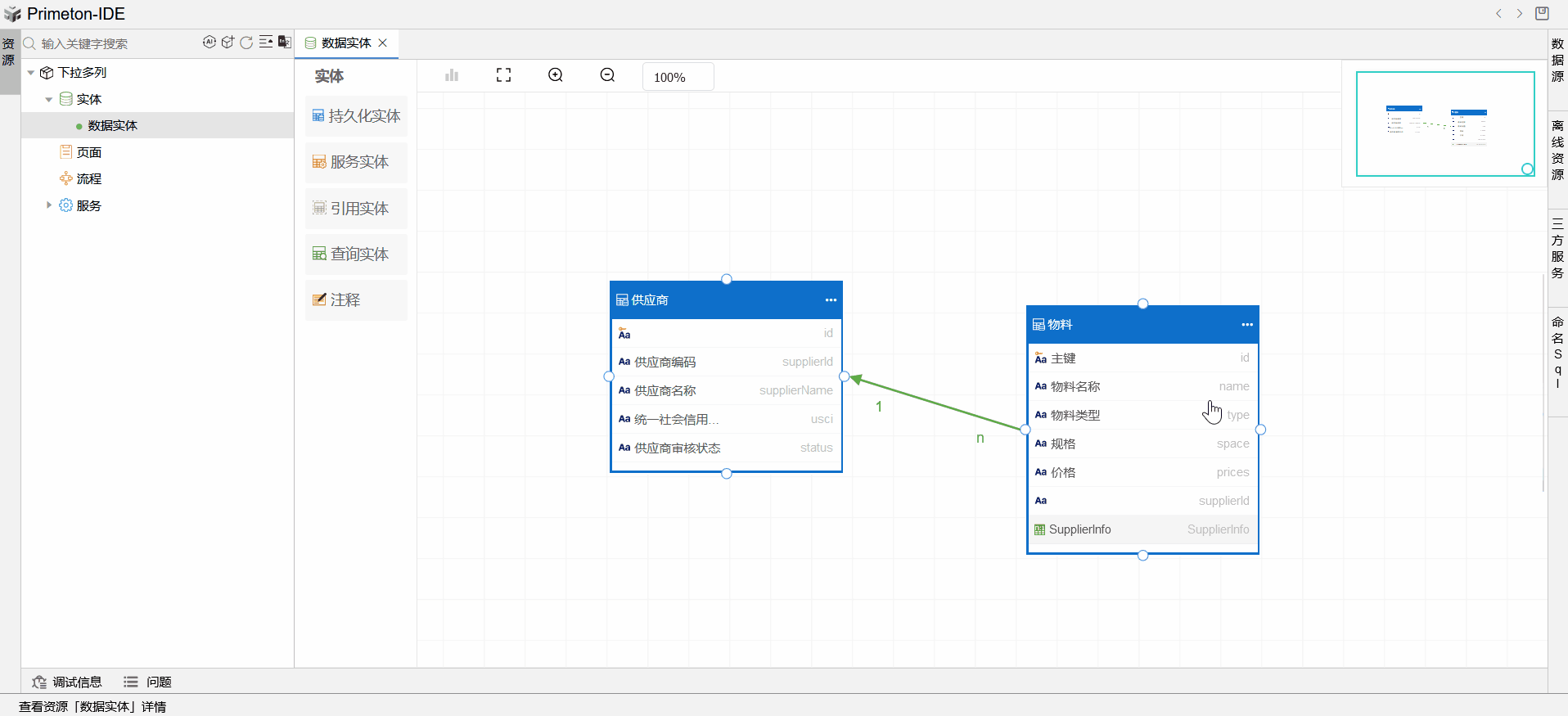Click the collapse-all tree icon
The height and width of the screenshot is (716, 1568).
[x=266, y=43]
